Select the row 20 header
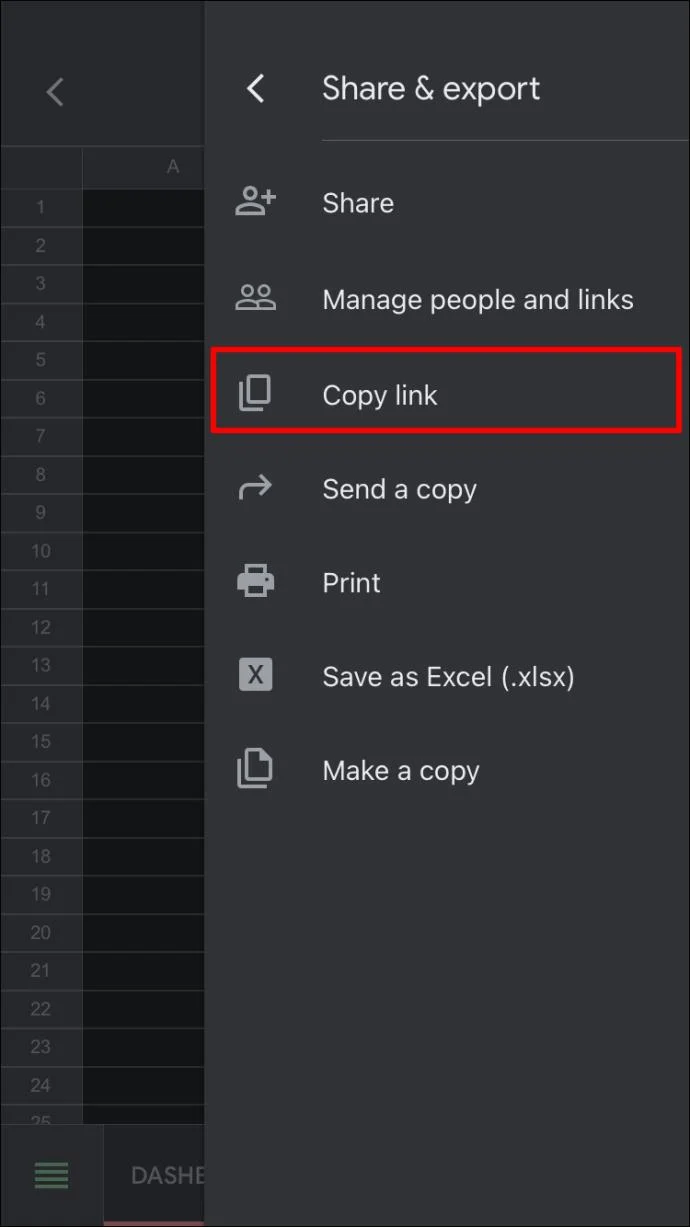This screenshot has height=1227, width=690. [41, 933]
